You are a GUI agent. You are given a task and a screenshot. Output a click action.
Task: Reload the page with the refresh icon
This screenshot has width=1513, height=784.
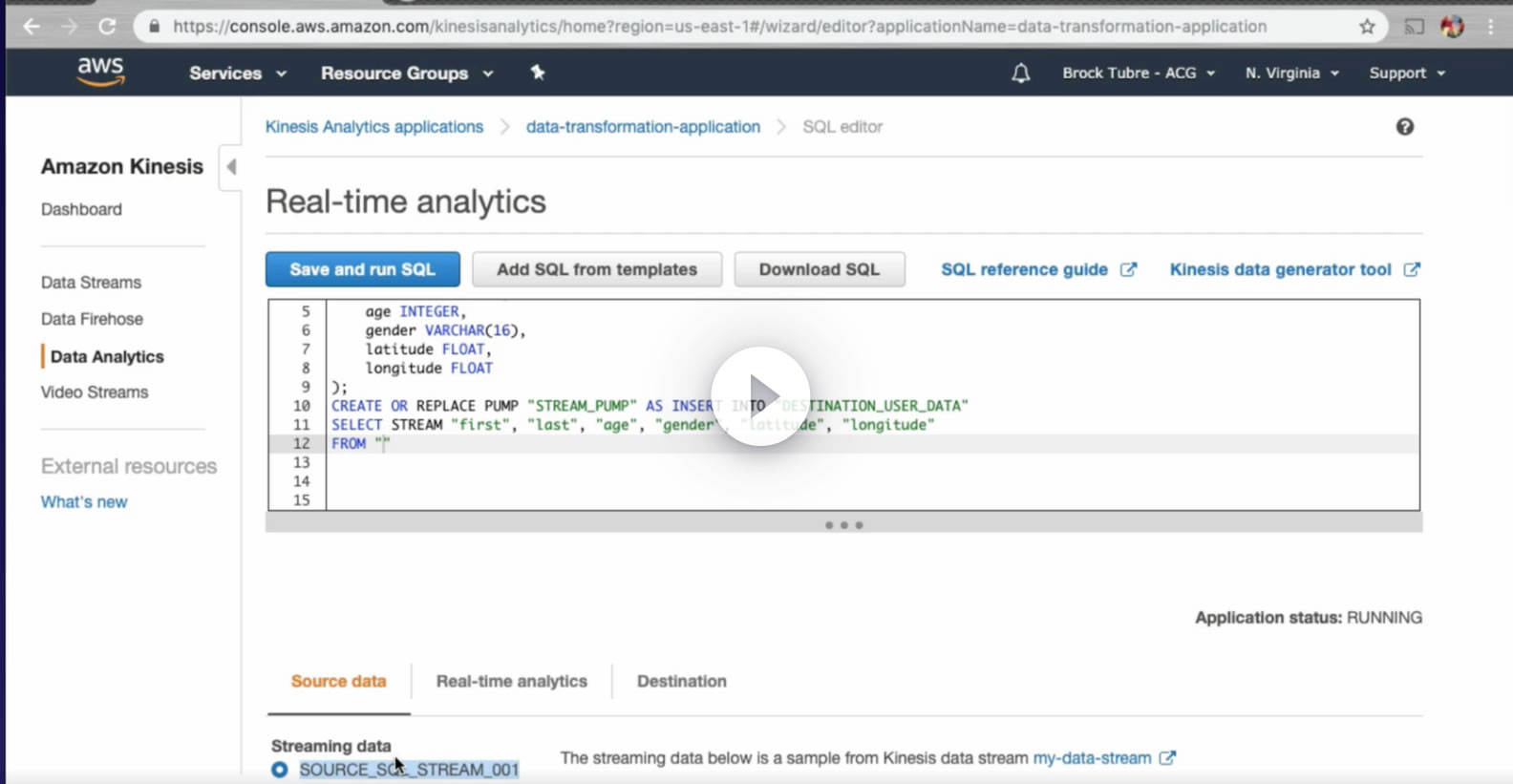coord(107,27)
